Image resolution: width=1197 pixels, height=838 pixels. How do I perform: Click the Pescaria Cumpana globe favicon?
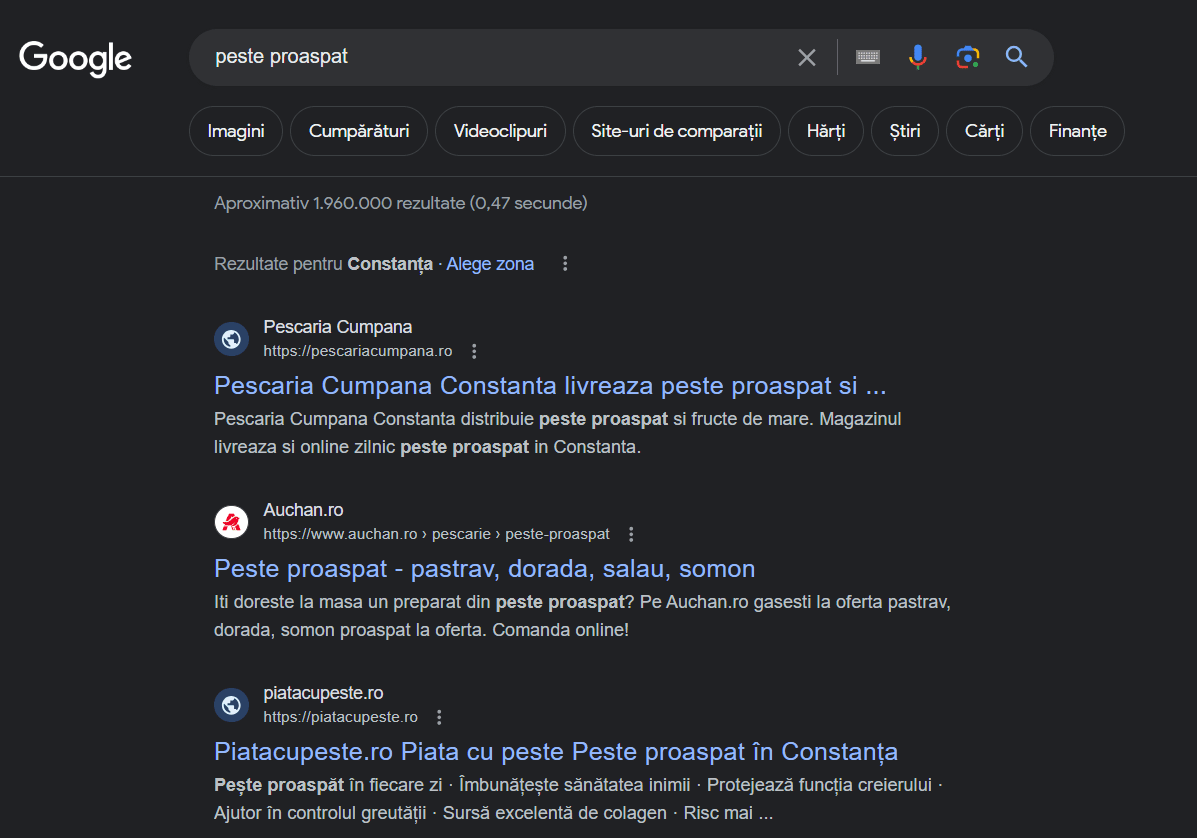[231, 339]
